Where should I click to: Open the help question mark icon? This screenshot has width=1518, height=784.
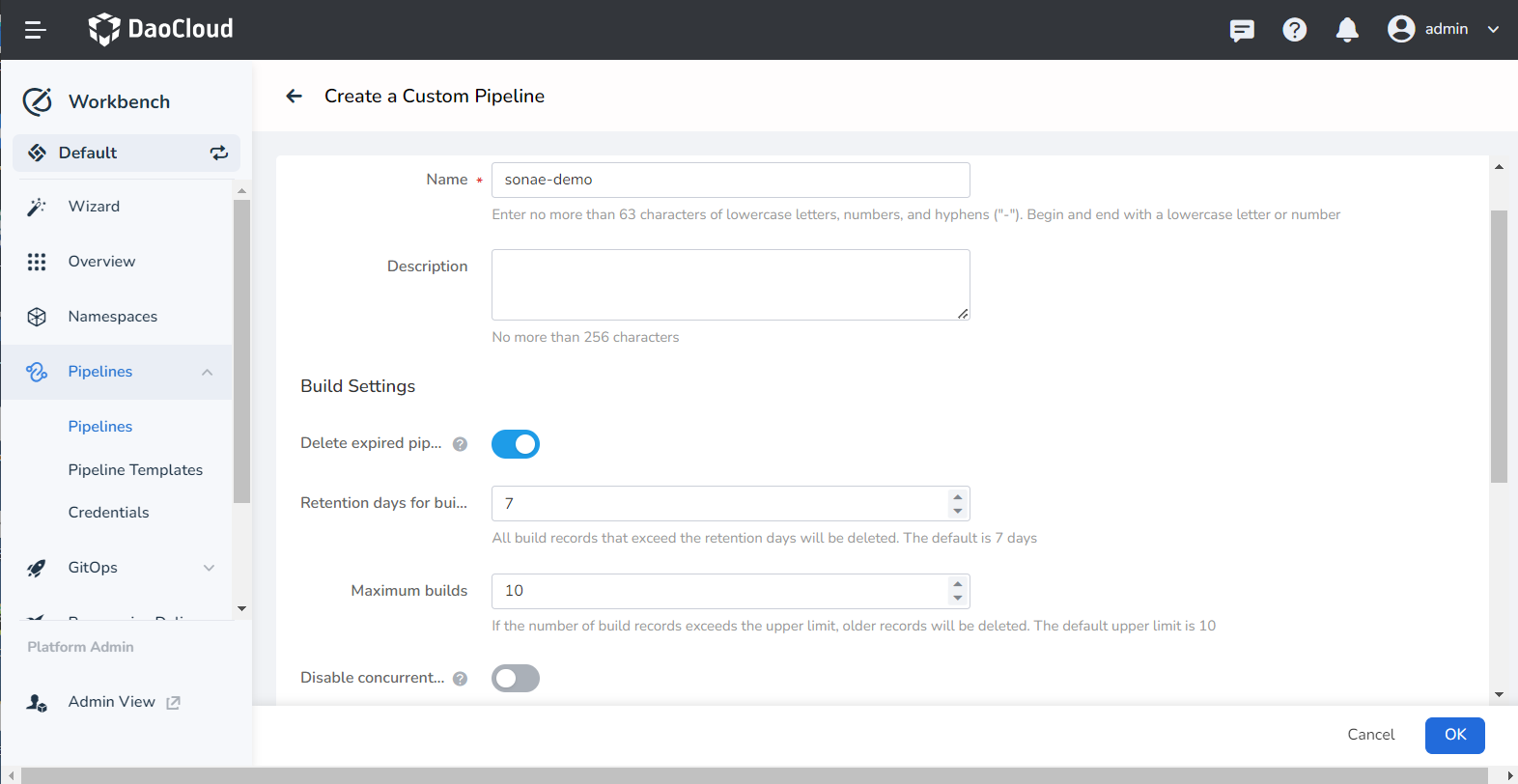coord(1294,30)
